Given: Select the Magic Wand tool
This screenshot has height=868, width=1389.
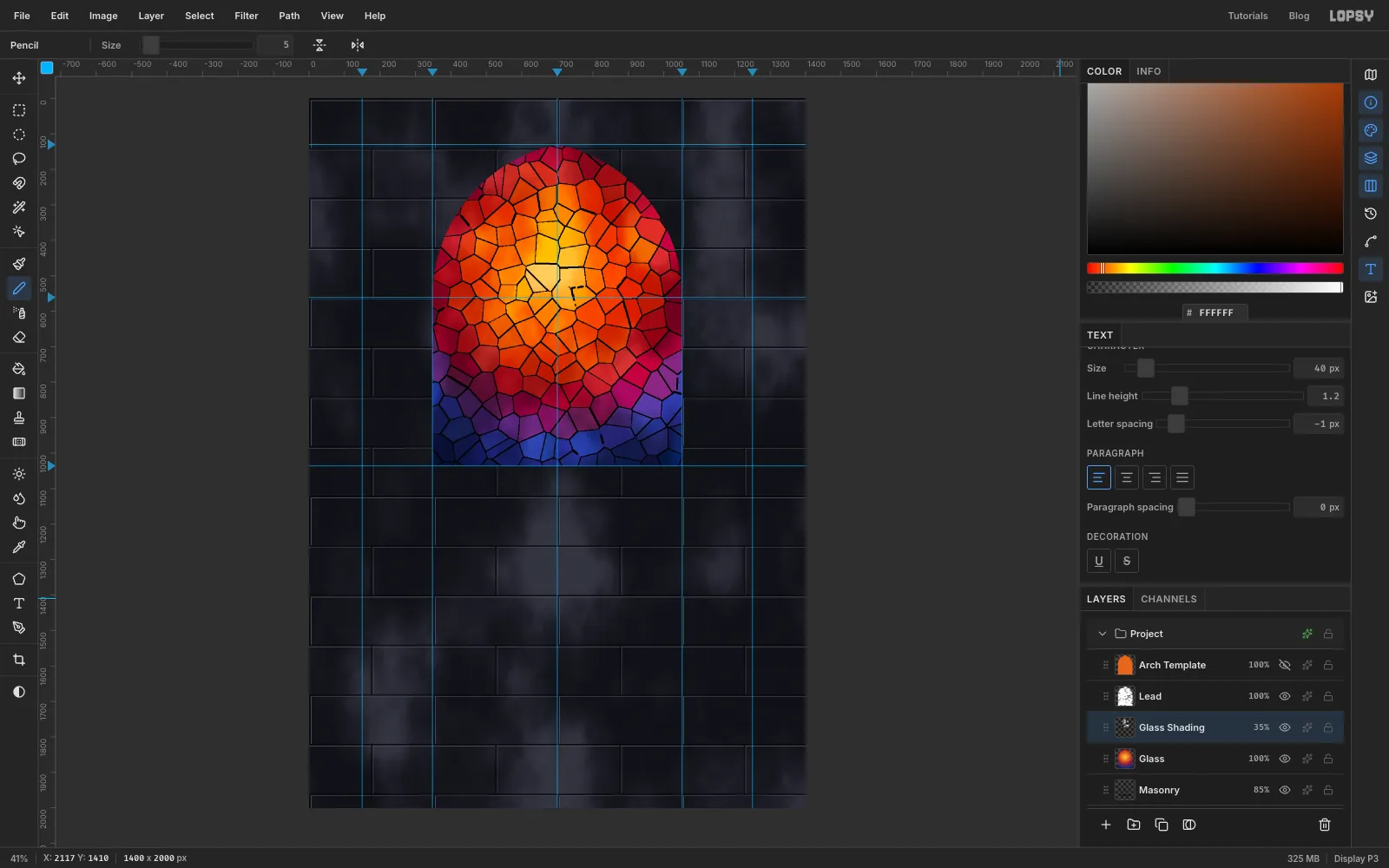Looking at the screenshot, I should (19, 207).
